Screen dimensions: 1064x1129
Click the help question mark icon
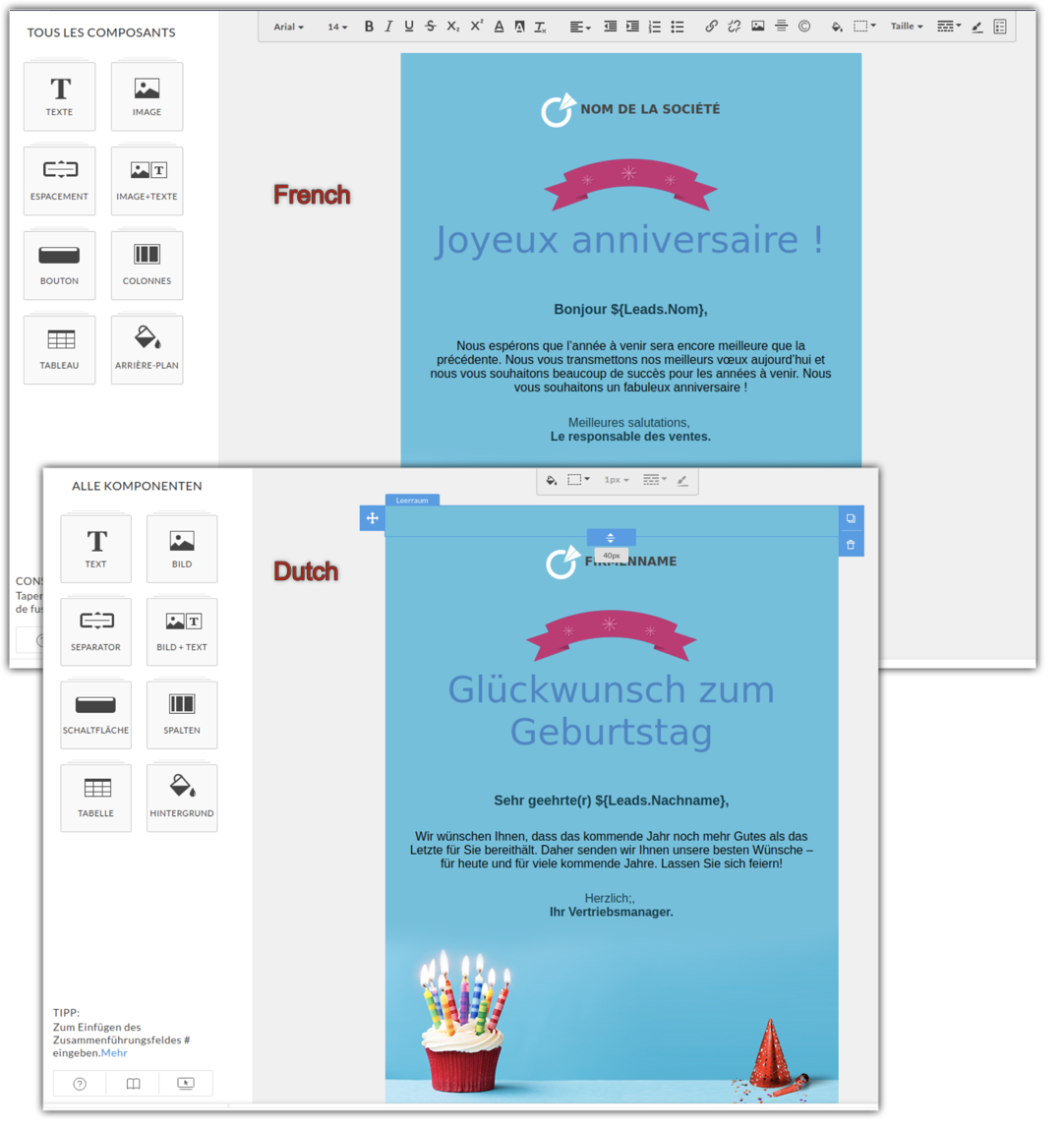coord(80,1084)
